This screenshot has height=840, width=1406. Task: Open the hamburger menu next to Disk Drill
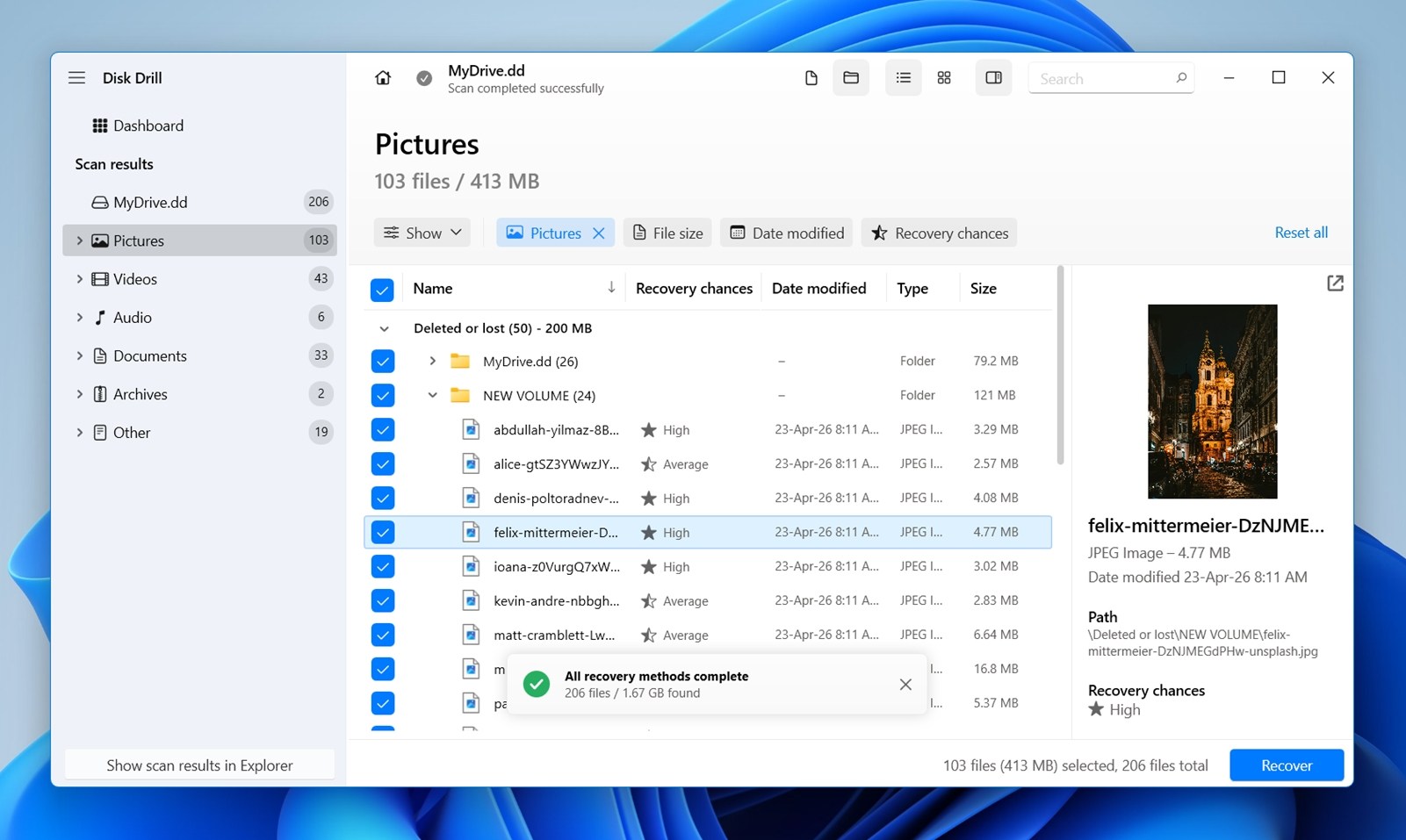click(x=76, y=78)
